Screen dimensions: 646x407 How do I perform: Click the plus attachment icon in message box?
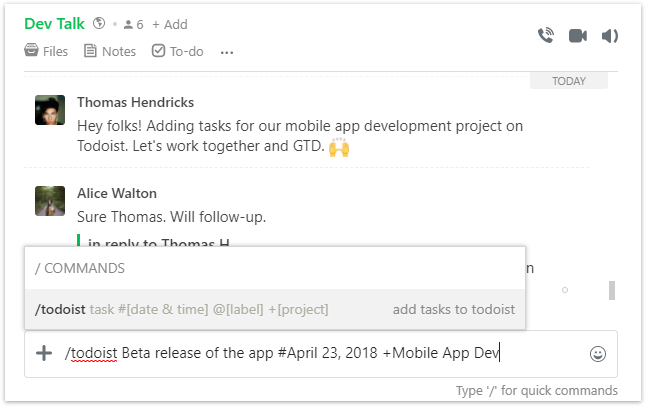[44, 353]
